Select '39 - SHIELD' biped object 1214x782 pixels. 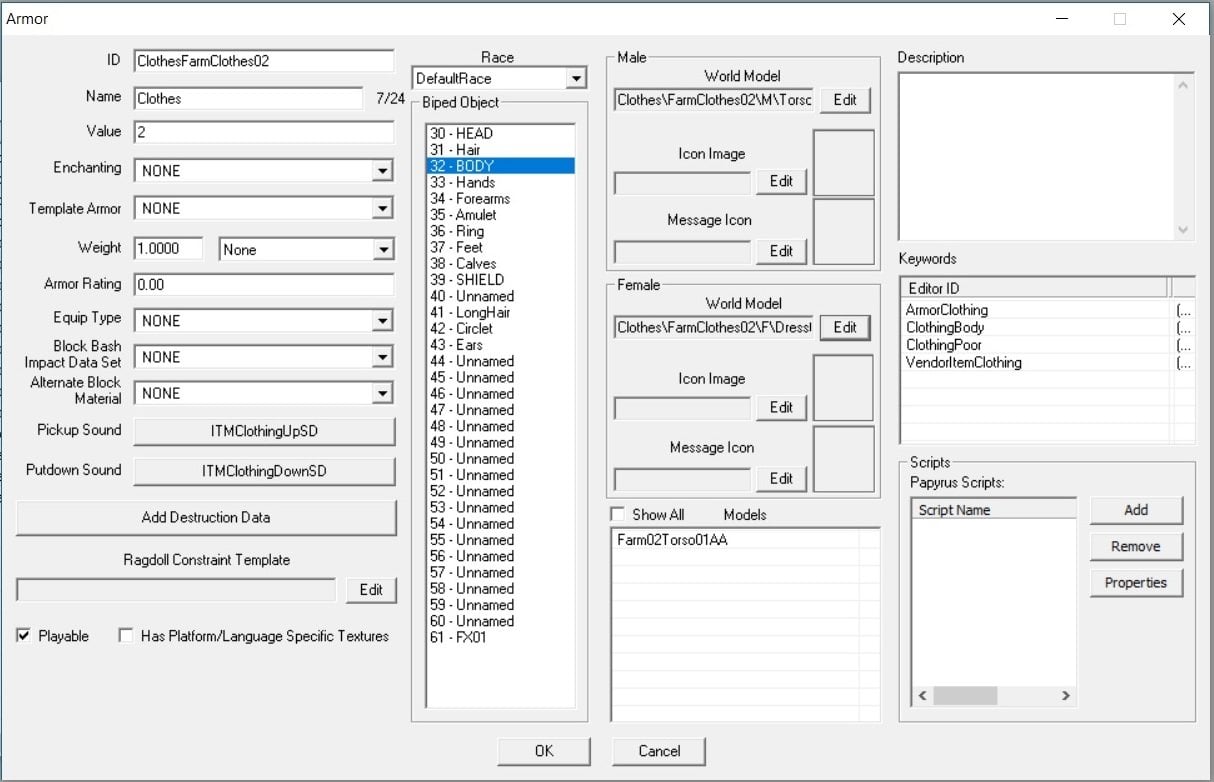[500, 280]
